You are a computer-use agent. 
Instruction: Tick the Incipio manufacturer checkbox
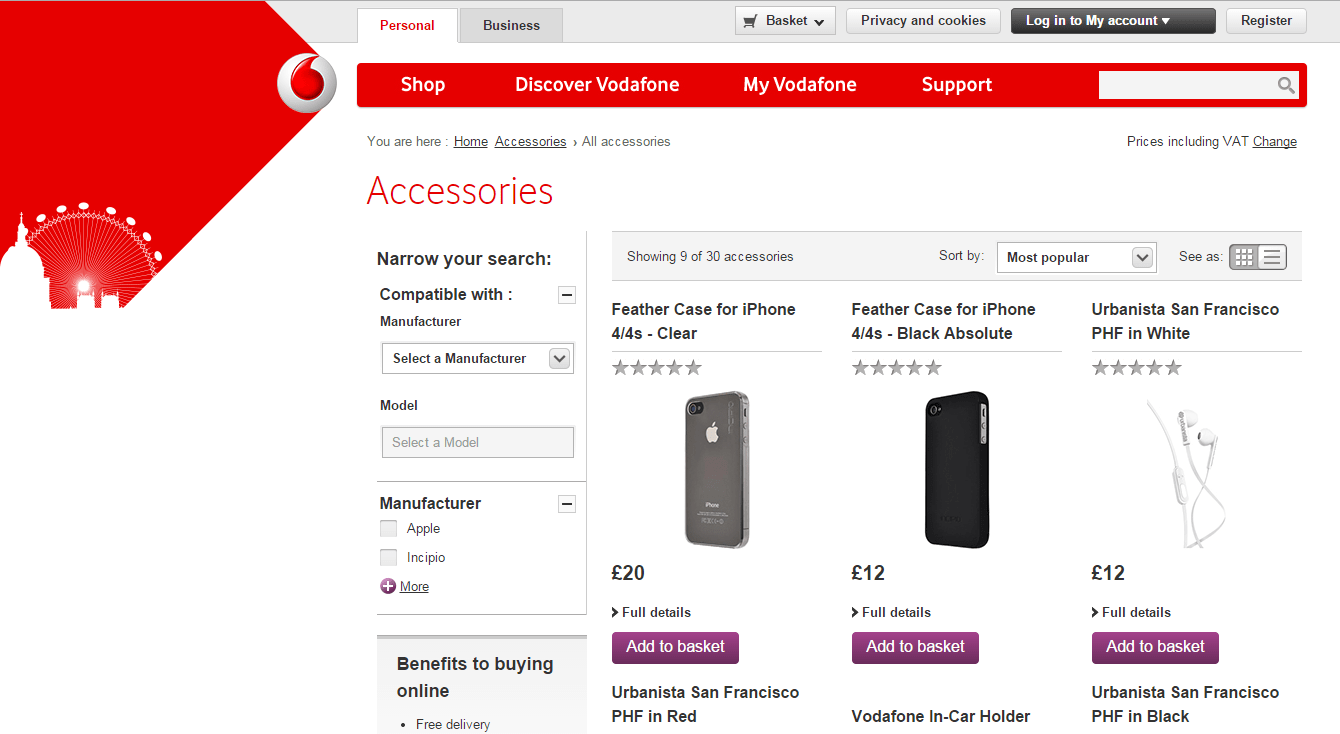(388, 558)
